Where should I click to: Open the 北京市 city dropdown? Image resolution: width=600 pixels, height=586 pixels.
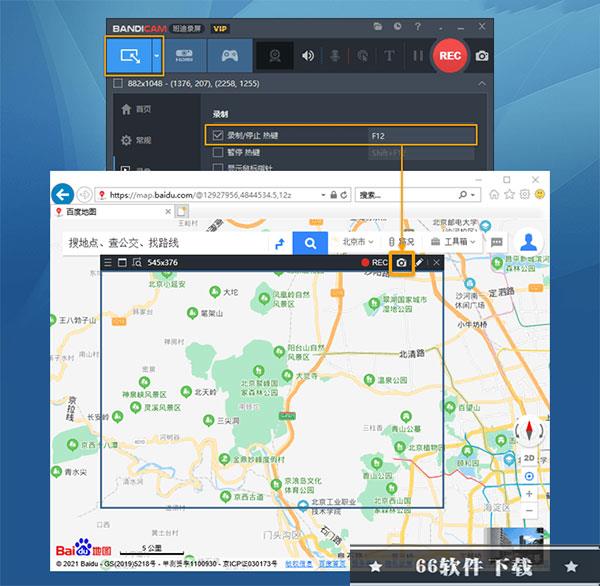(x=357, y=242)
